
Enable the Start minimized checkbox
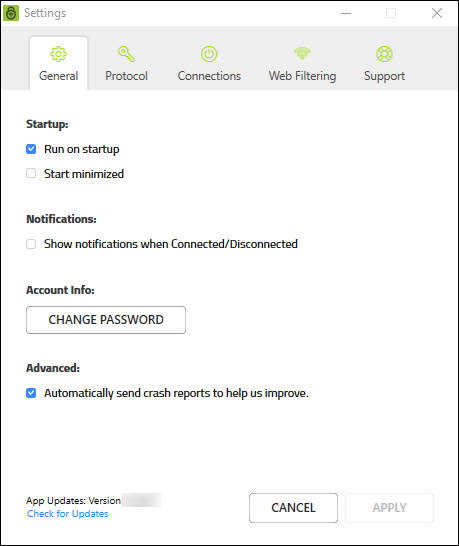click(x=31, y=173)
